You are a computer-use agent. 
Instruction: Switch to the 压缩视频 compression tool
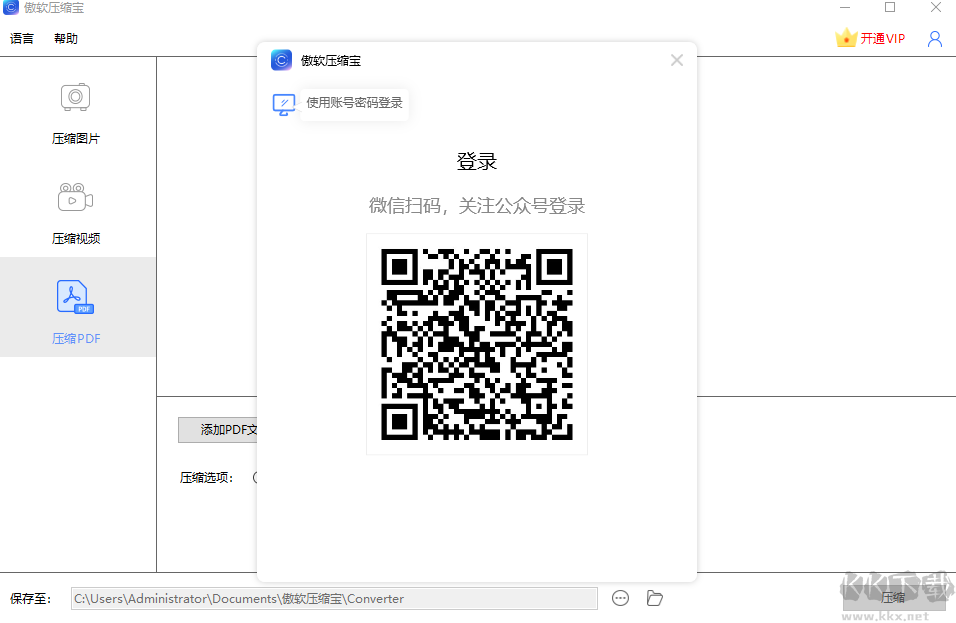tap(75, 211)
